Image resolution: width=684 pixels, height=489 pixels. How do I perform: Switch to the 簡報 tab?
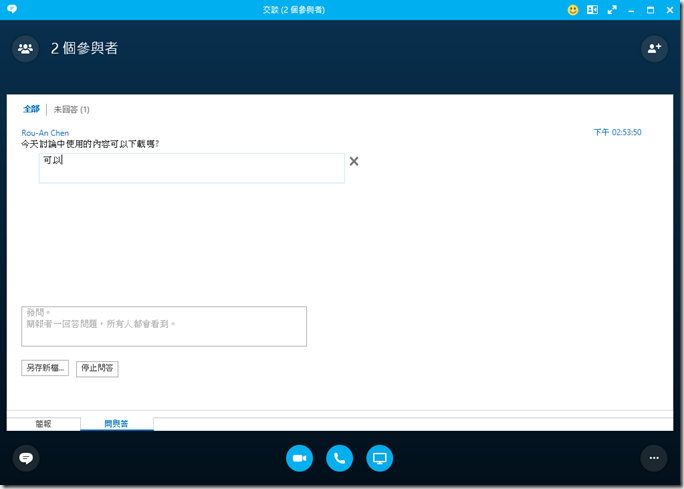click(43, 424)
